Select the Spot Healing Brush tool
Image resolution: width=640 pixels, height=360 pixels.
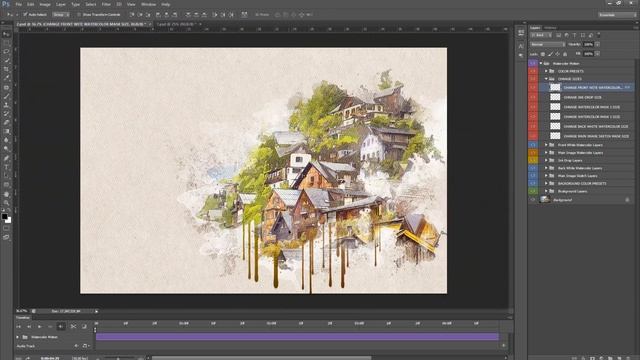[6, 87]
